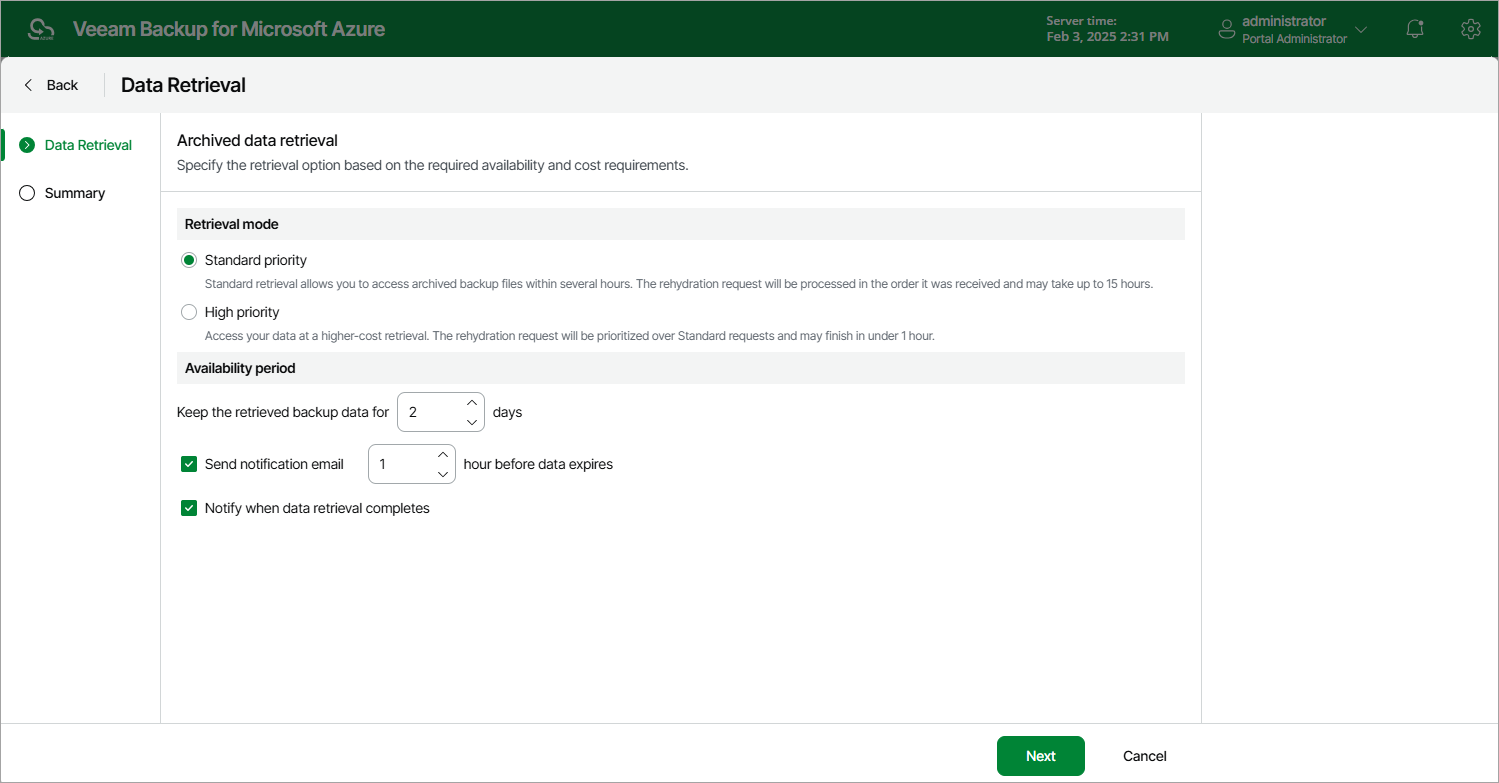Image resolution: width=1499 pixels, height=783 pixels.
Task: Choose the High priority radio button
Action: 189,312
